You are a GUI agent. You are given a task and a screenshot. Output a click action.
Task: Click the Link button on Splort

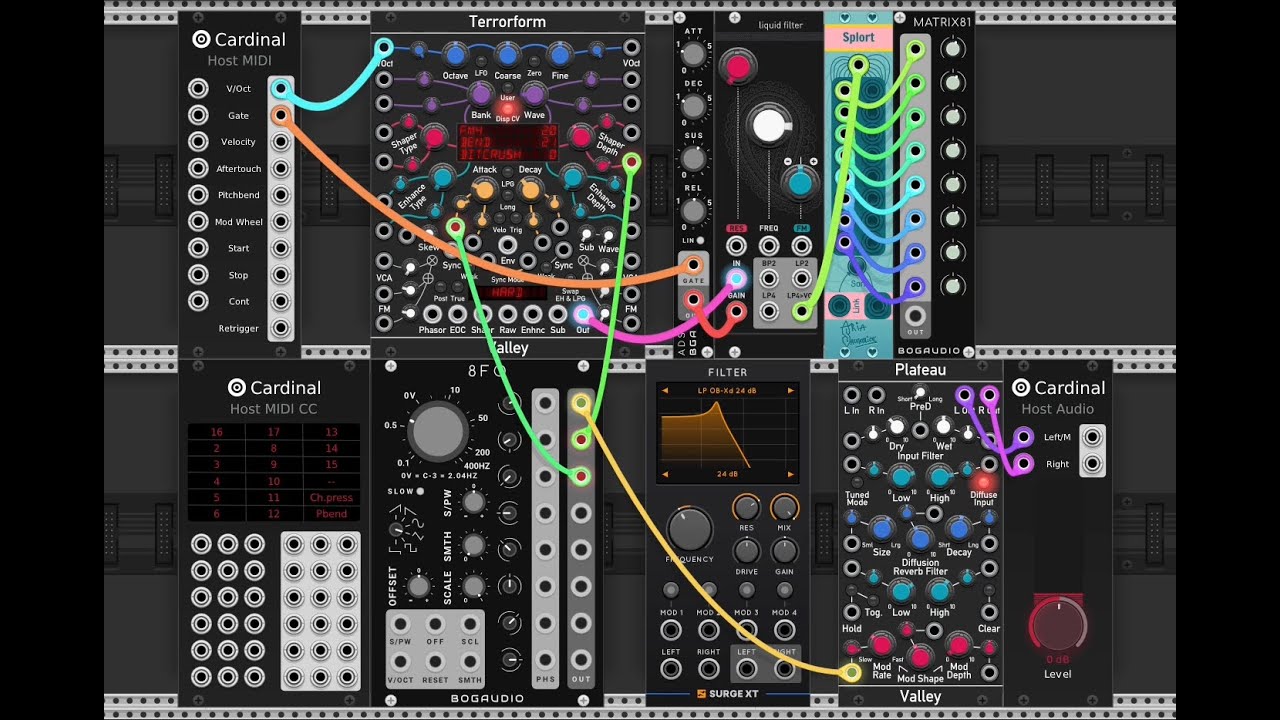point(855,308)
